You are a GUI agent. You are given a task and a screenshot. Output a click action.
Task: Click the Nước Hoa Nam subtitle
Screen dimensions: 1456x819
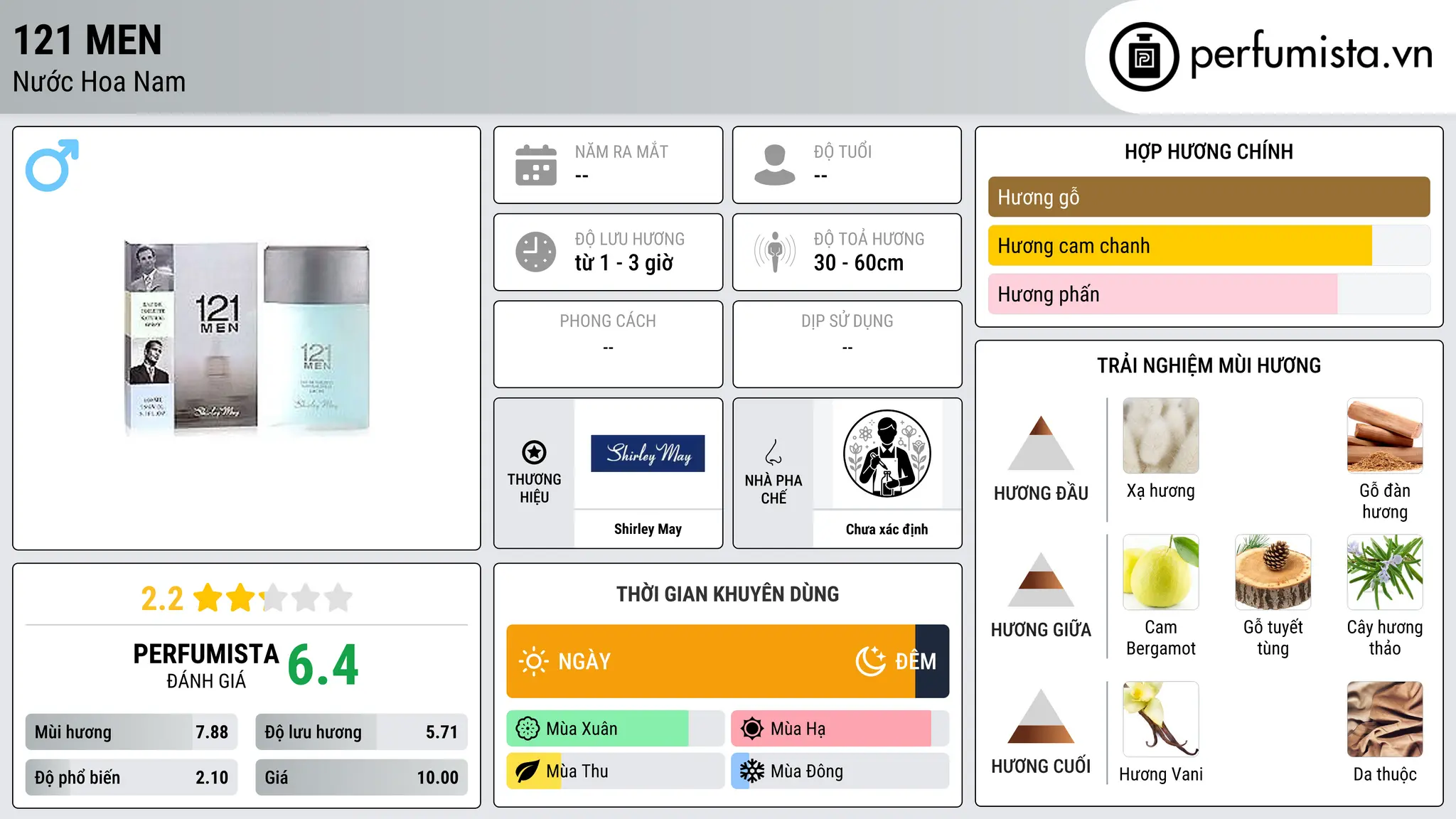[100, 82]
